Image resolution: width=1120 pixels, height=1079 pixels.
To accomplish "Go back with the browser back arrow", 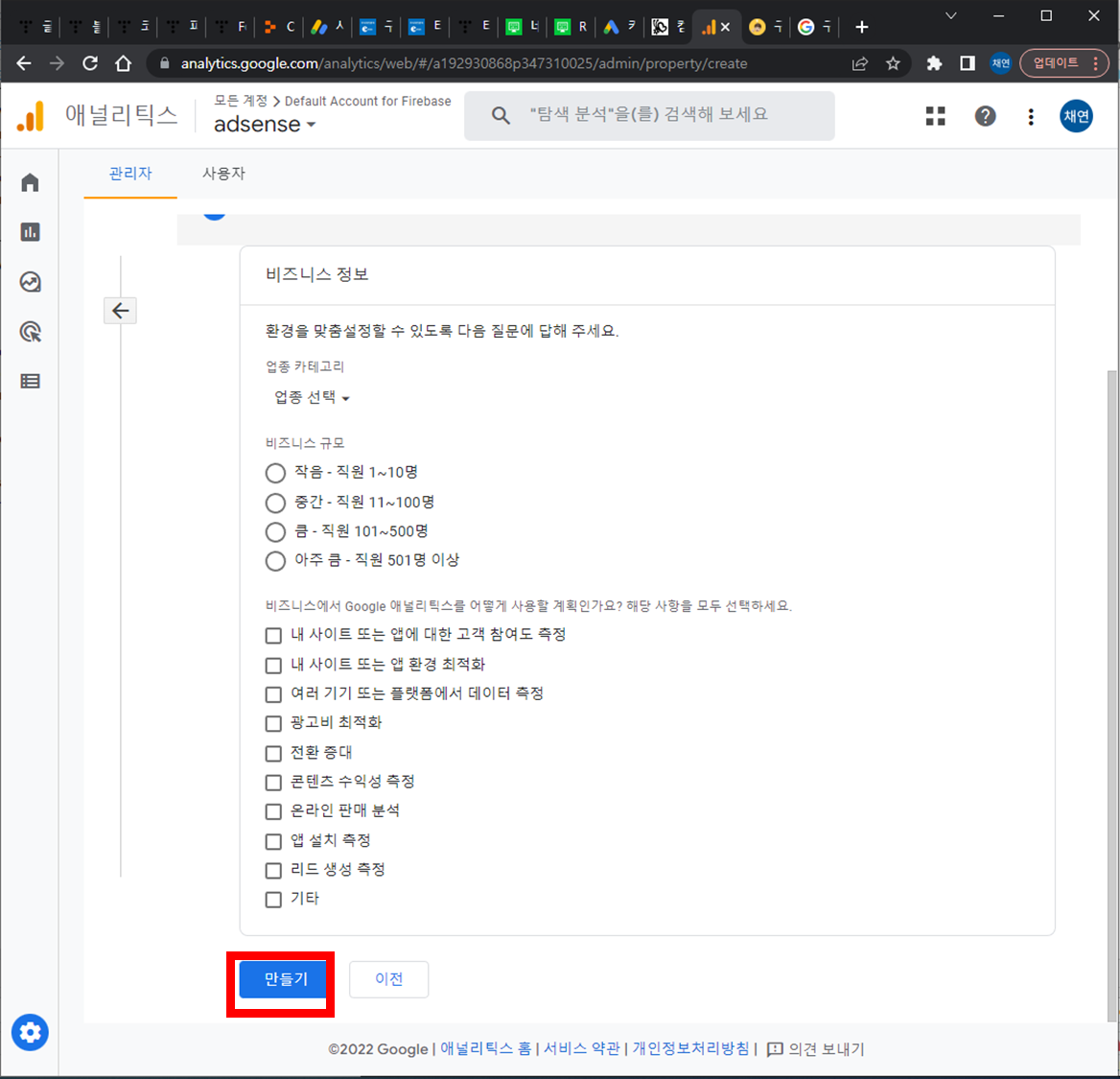I will click(x=24, y=63).
